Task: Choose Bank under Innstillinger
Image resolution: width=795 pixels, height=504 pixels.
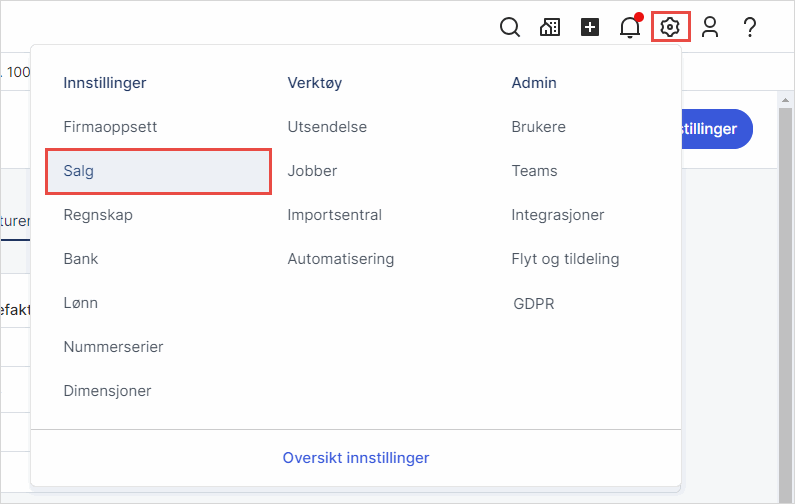Action: coord(81,259)
